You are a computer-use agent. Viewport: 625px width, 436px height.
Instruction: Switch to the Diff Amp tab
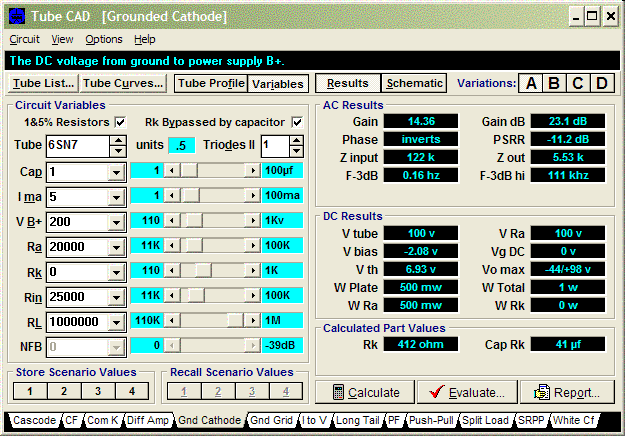[x=147, y=420]
